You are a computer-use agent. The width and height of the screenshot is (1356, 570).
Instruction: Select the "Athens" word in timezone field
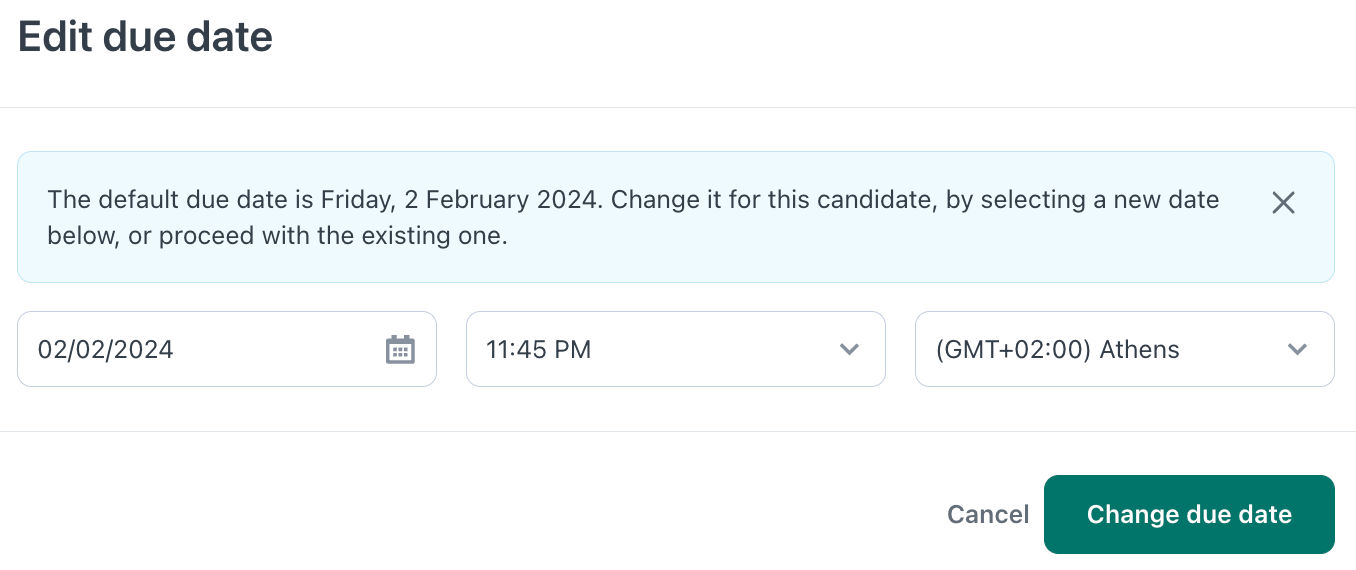(x=1139, y=349)
